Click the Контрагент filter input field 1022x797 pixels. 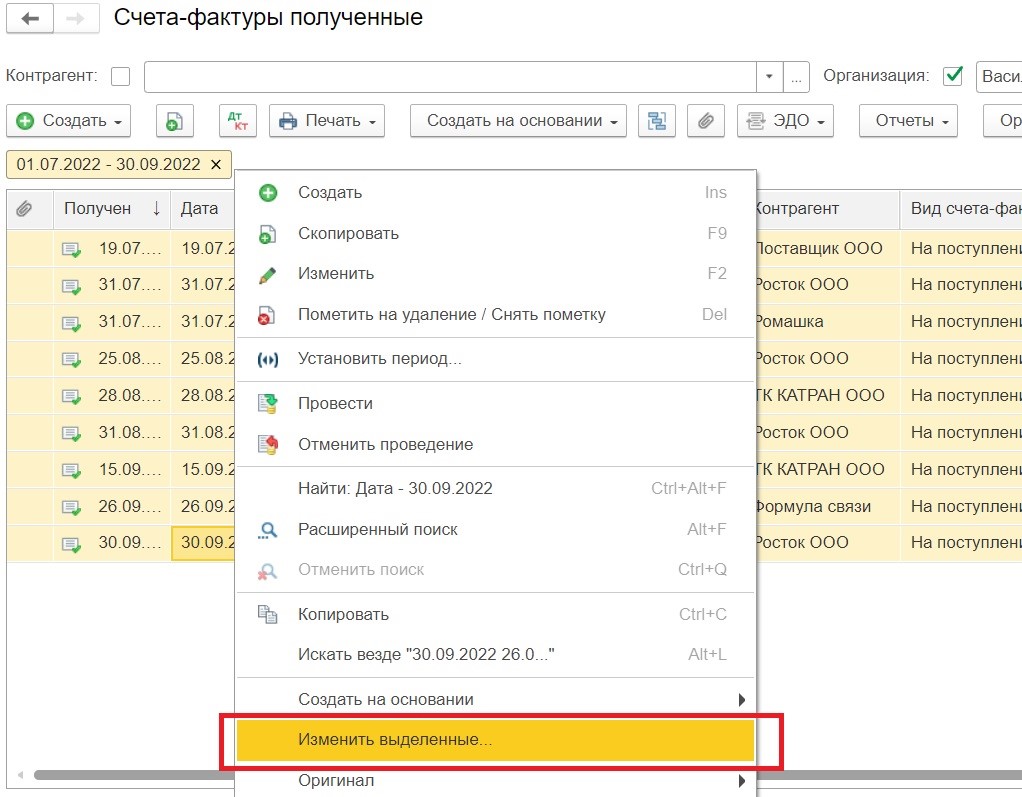(450, 77)
